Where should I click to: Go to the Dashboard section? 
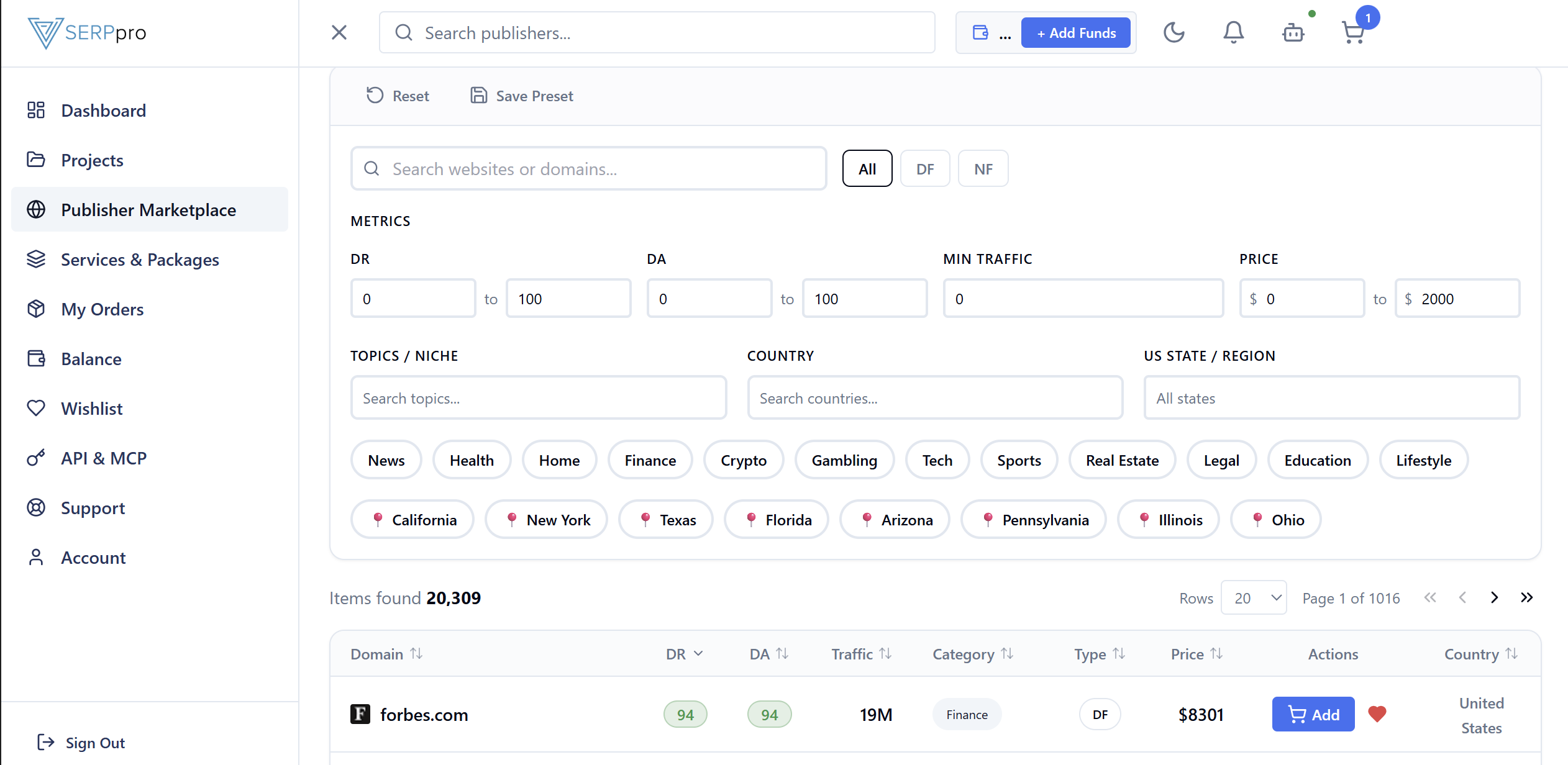click(x=103, y=110)
